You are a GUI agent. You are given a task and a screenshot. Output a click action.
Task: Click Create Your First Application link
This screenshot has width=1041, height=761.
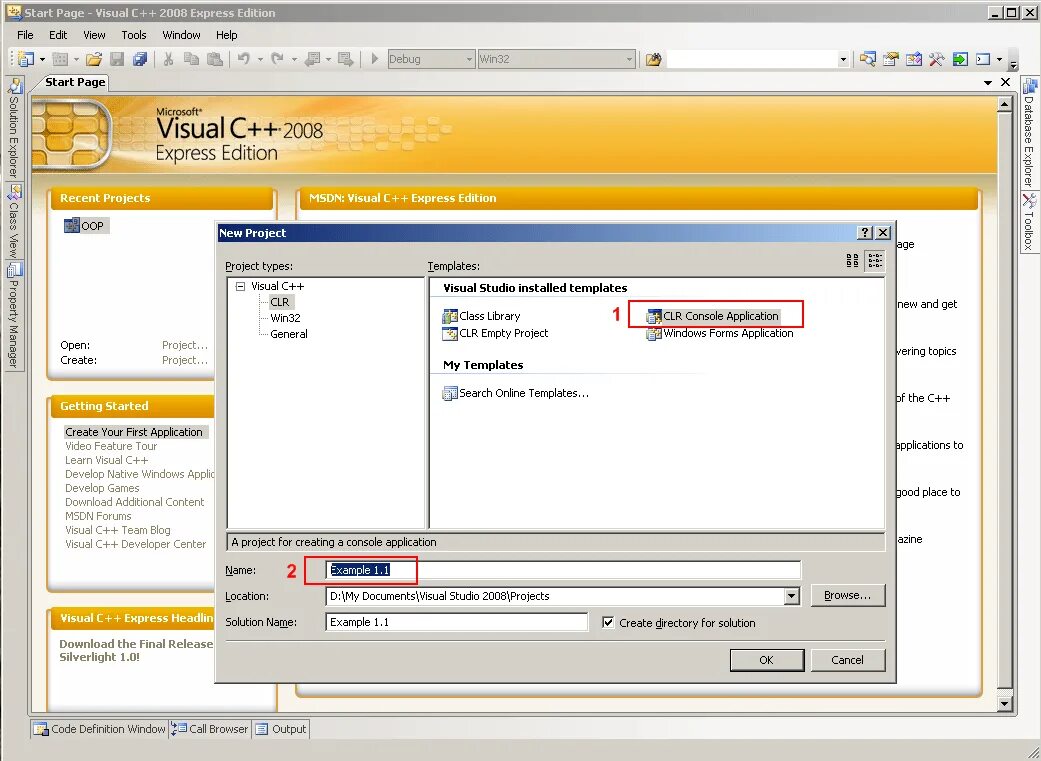(x=134, y=432)
